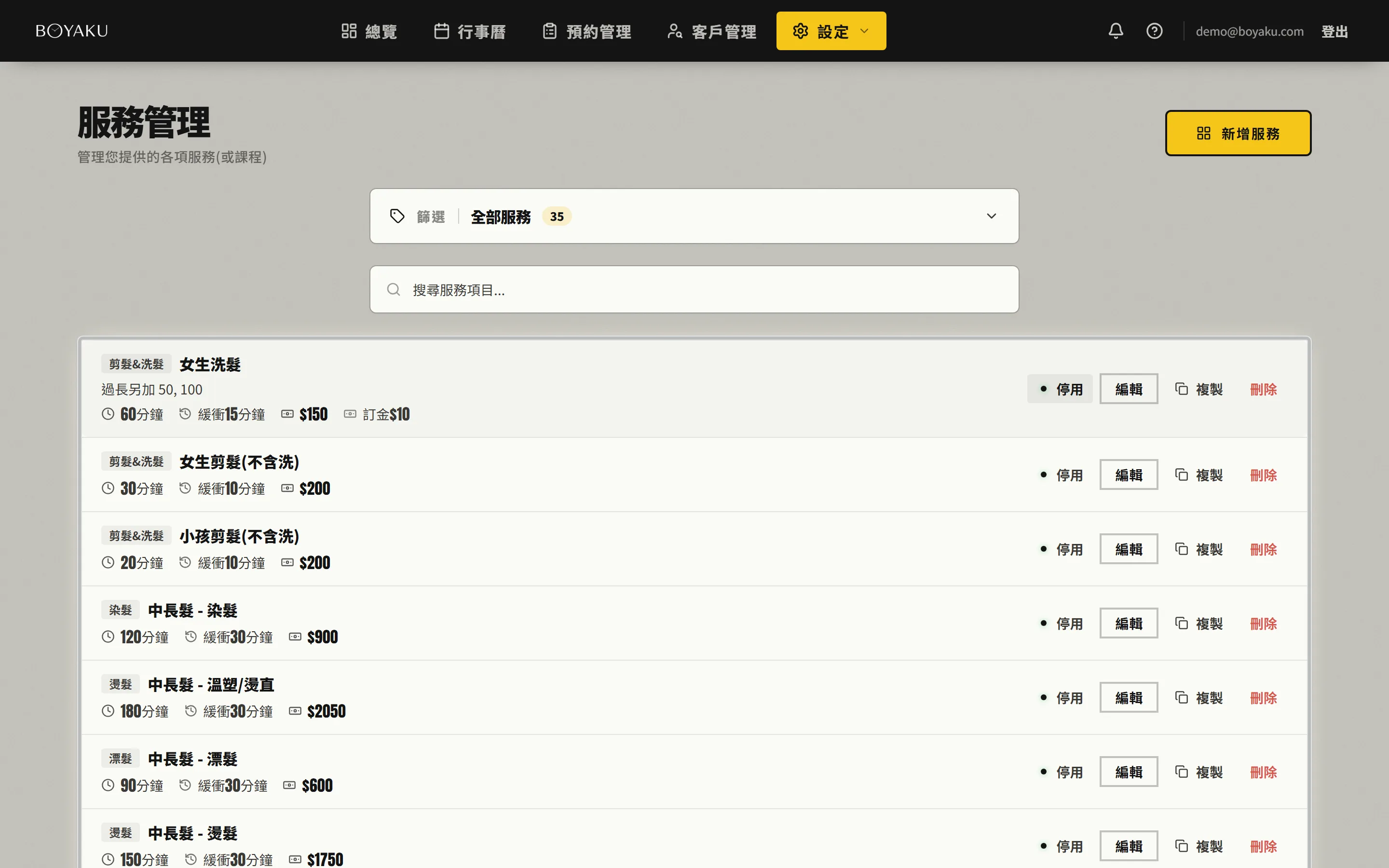Click copy icon for 中長髮 - 漂髮
This screenshot has width=1389, height=868.
pos(1181,772)
